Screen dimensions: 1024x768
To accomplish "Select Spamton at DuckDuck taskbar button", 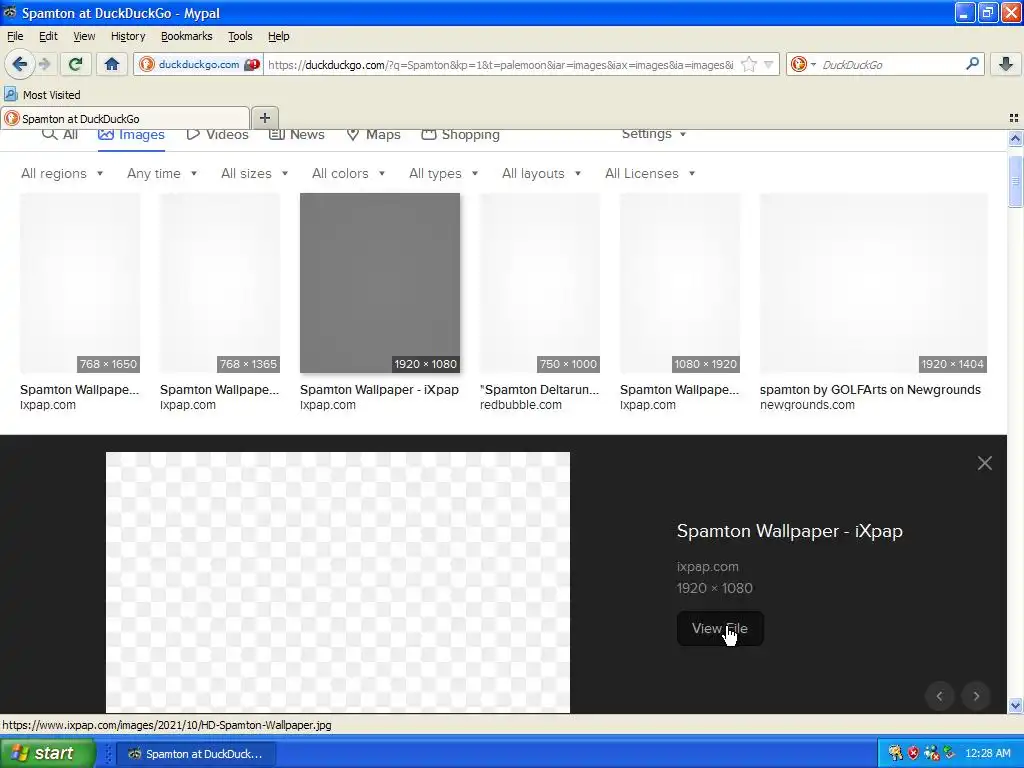I will [x=197, y=754].
